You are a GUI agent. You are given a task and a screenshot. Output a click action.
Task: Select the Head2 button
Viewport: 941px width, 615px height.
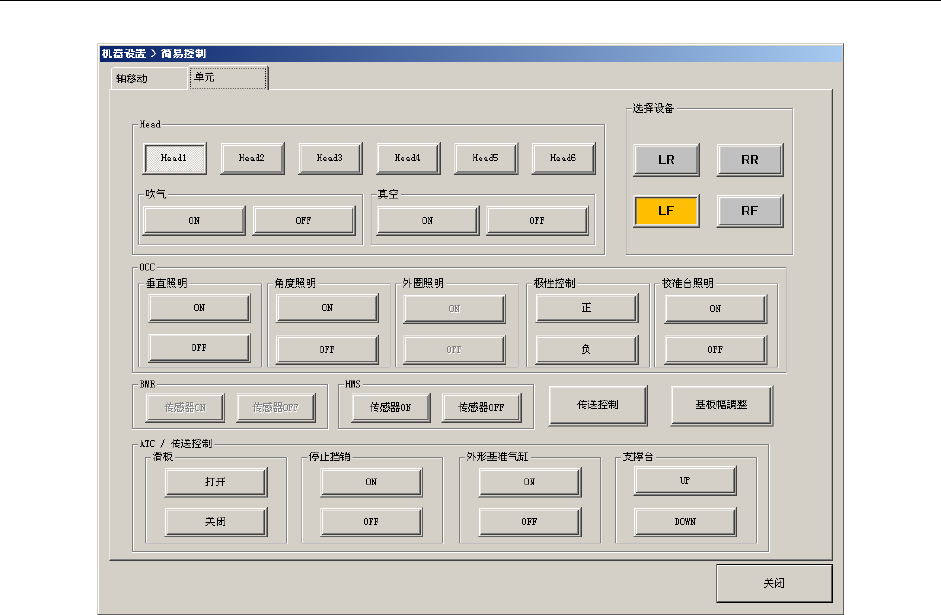[x=252, y=158]
